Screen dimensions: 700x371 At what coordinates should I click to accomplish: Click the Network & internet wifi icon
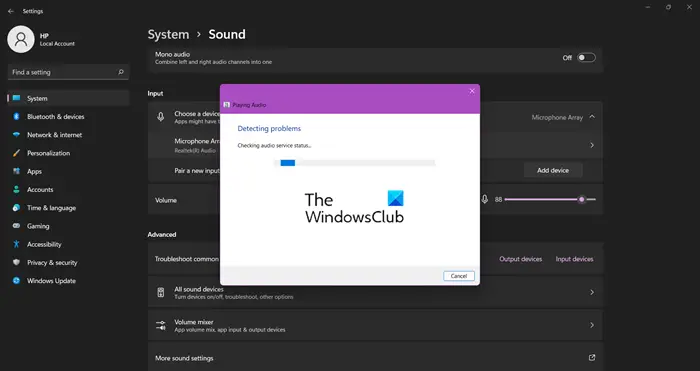point(17,135)
